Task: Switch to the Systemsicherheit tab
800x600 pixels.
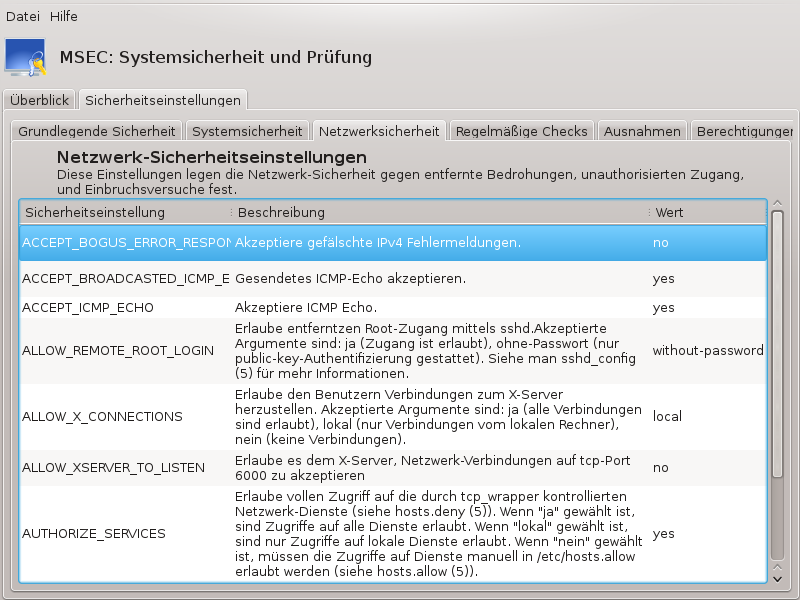Action: pyautogui.click(x=247, y=131)
